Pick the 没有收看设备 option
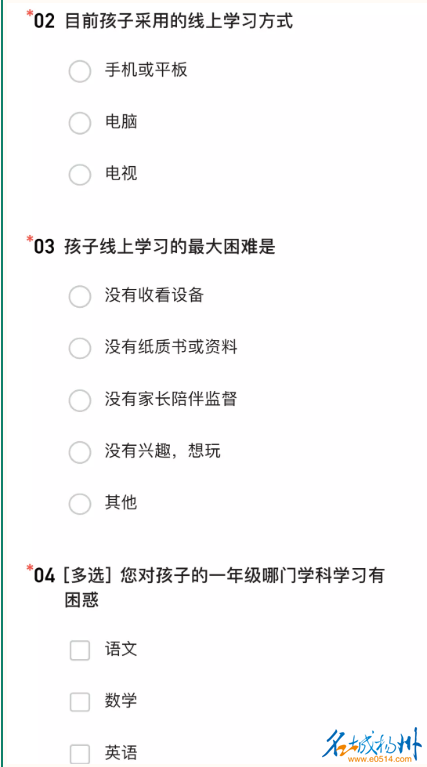This screenshot has height=767, width=427. (x=80, y=296)
